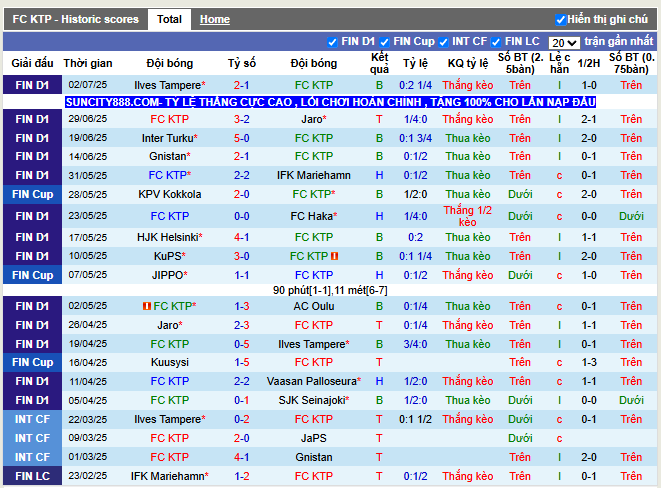The image size is (661, 488).
Task: Select the FIN Cup league cell dated 28/05/25
Action: click(32, 194)
